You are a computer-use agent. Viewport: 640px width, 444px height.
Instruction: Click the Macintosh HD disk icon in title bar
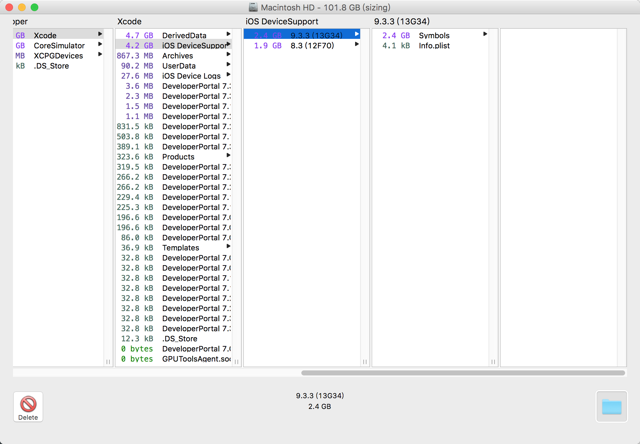[x=253, y=7]
